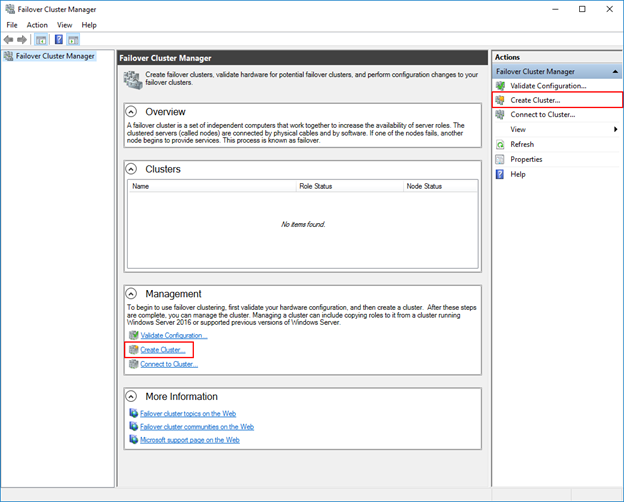Collapse the More Information section
The image size is (624, 502).
pos(131,397)
